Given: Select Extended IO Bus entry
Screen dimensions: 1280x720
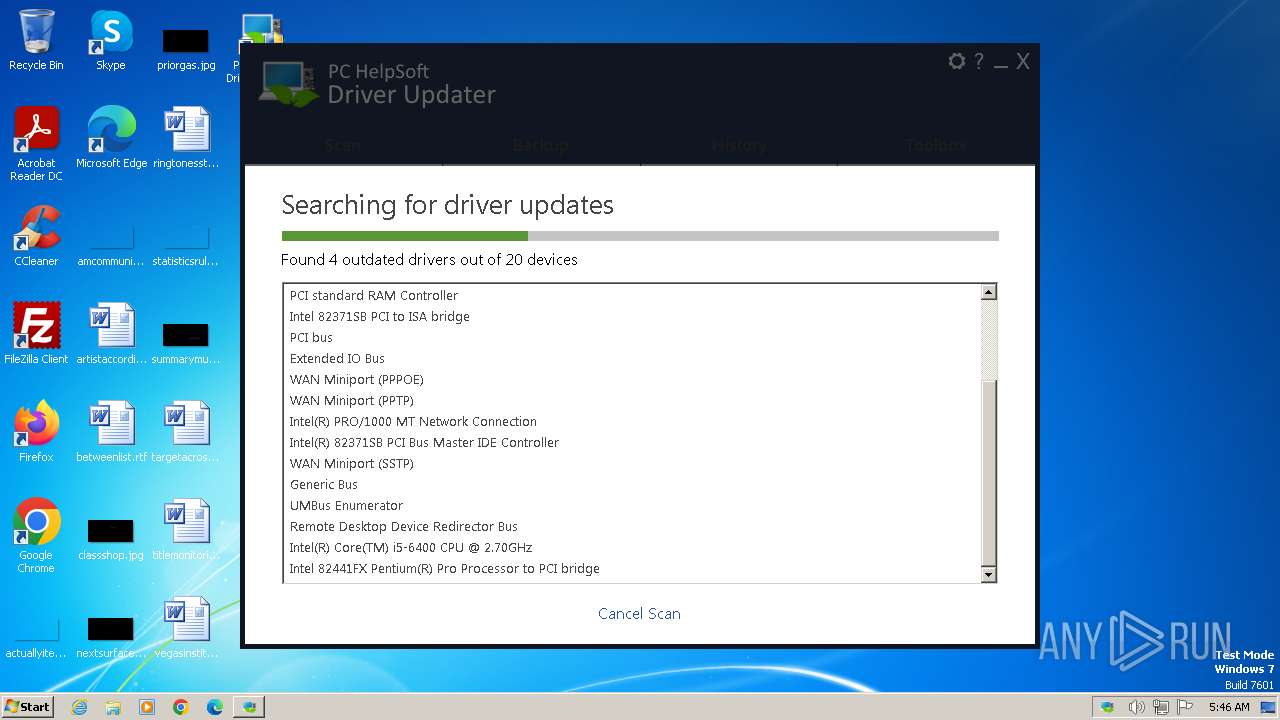Looking at the screenshot, I should click(x=632, y=359).
